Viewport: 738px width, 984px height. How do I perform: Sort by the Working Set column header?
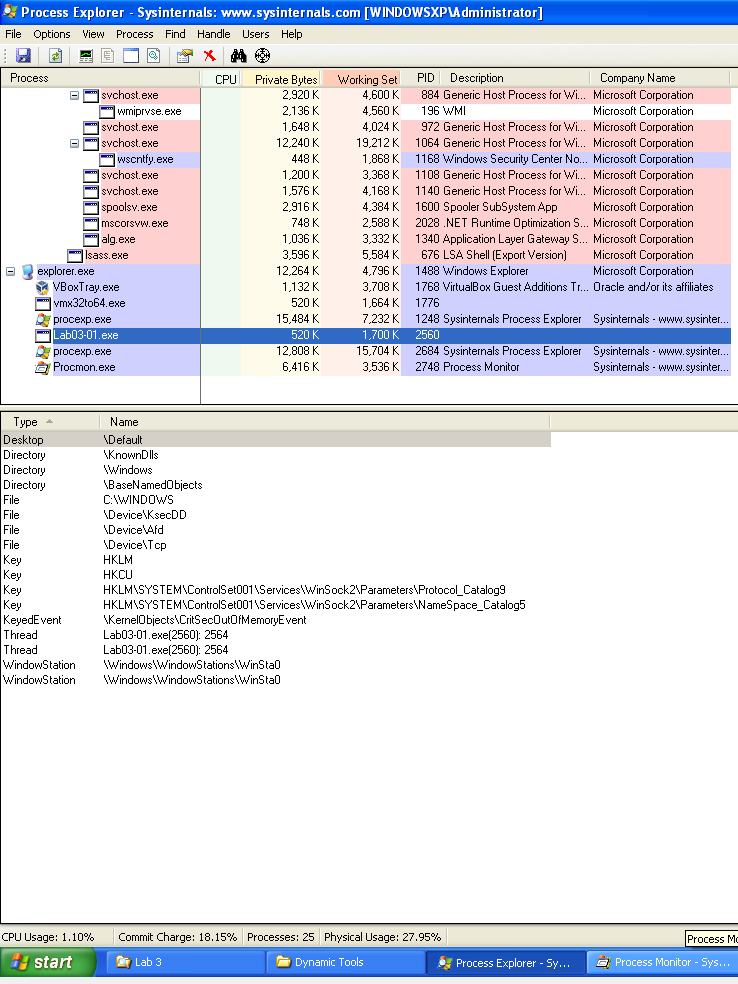click(361, 78)
